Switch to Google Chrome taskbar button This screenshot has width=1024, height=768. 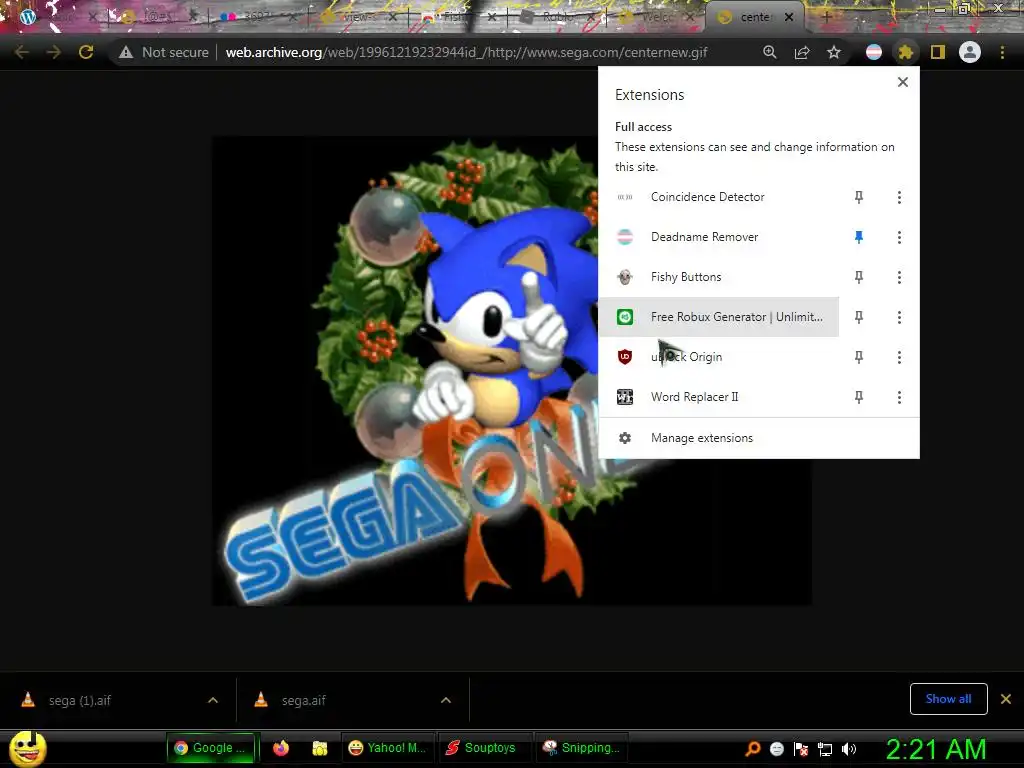point(212,748)
